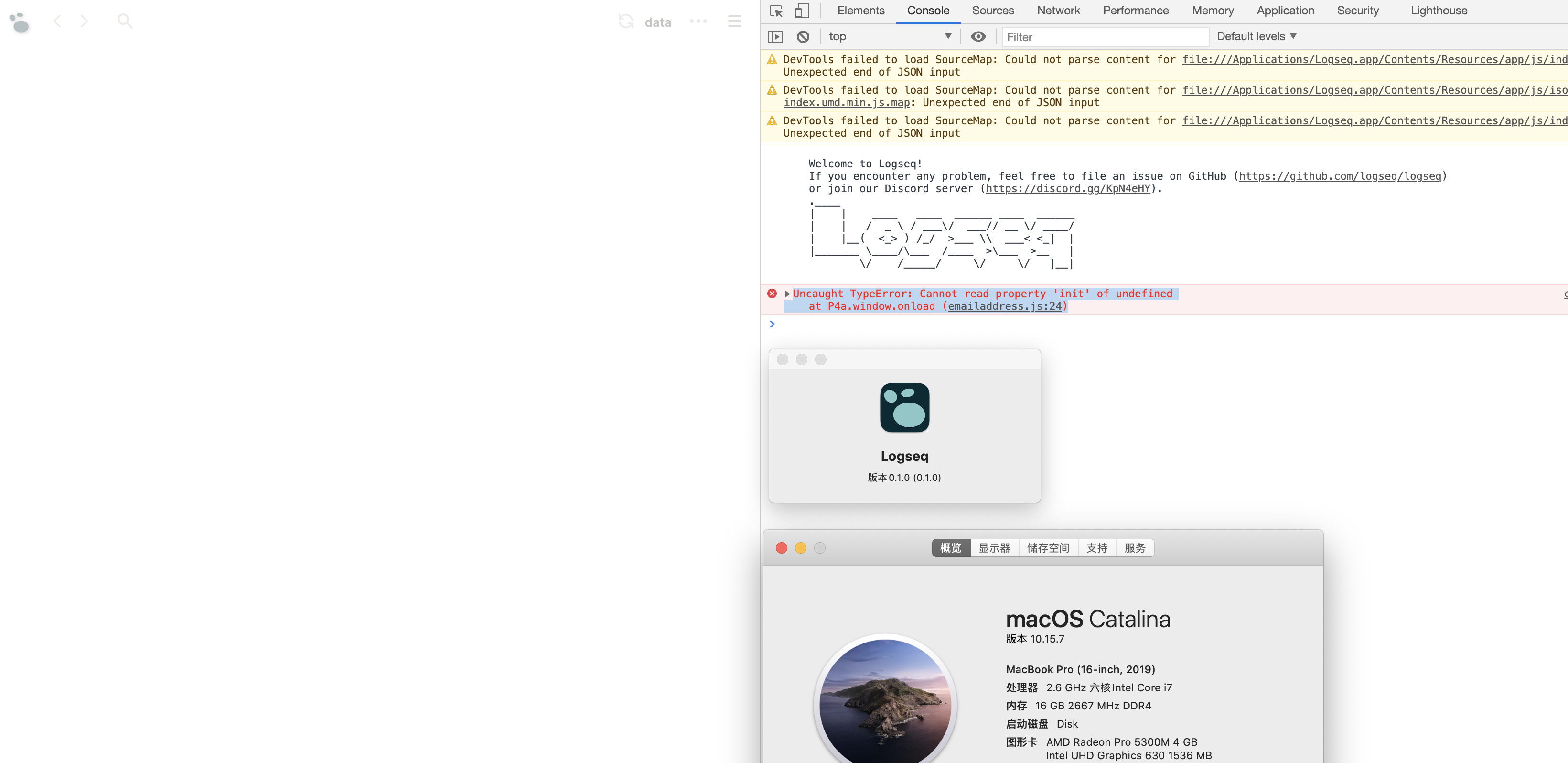Viewport: 1568px width, 763px height.
Task: Click the first SourceMap warning triangle icon
Action: click(772, 60)
